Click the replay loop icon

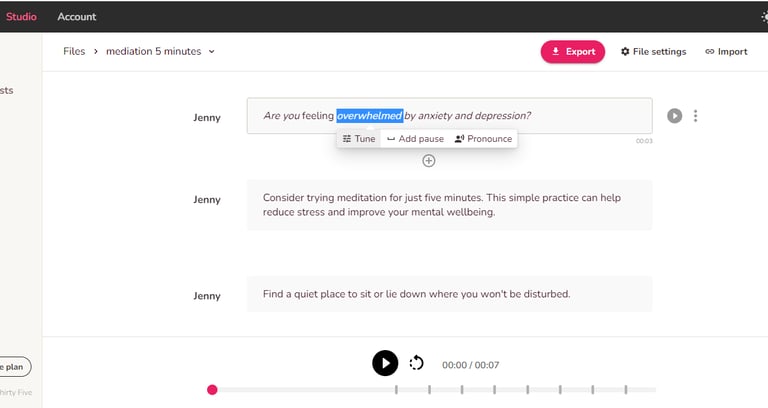click(x=417, y=363)
